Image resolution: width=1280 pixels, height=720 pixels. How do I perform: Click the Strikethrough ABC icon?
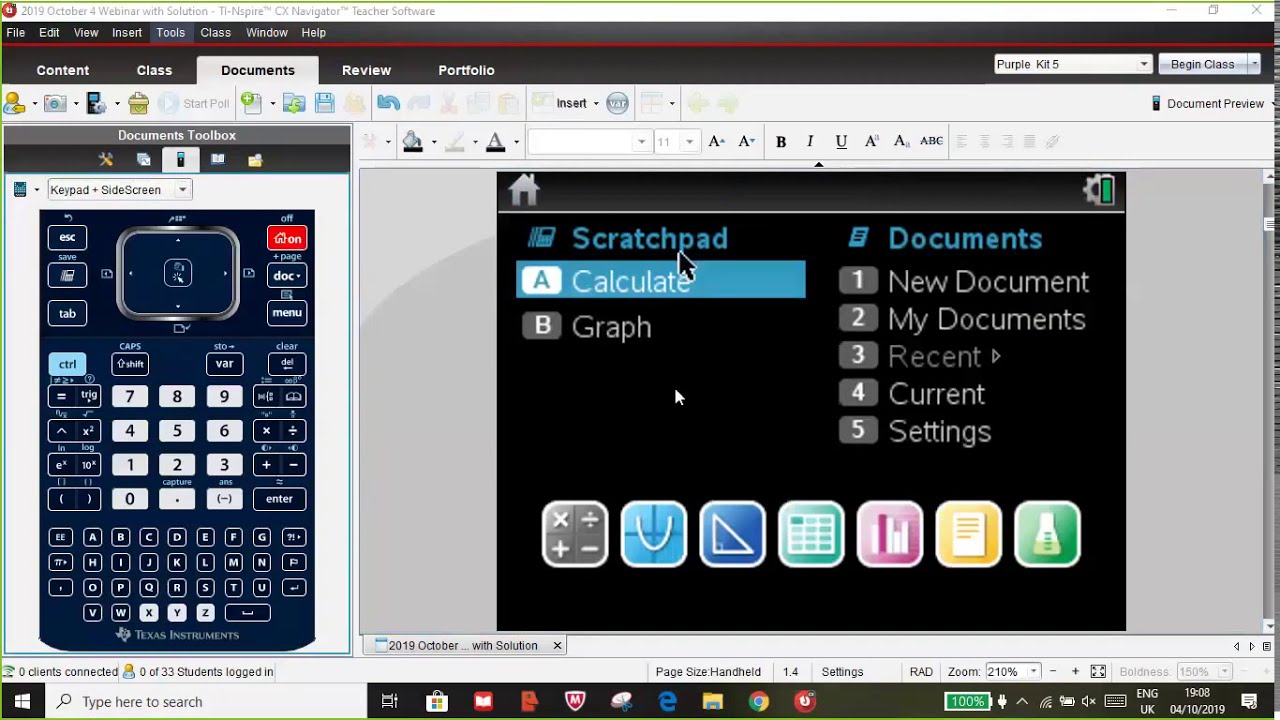(x=931, y=141)
